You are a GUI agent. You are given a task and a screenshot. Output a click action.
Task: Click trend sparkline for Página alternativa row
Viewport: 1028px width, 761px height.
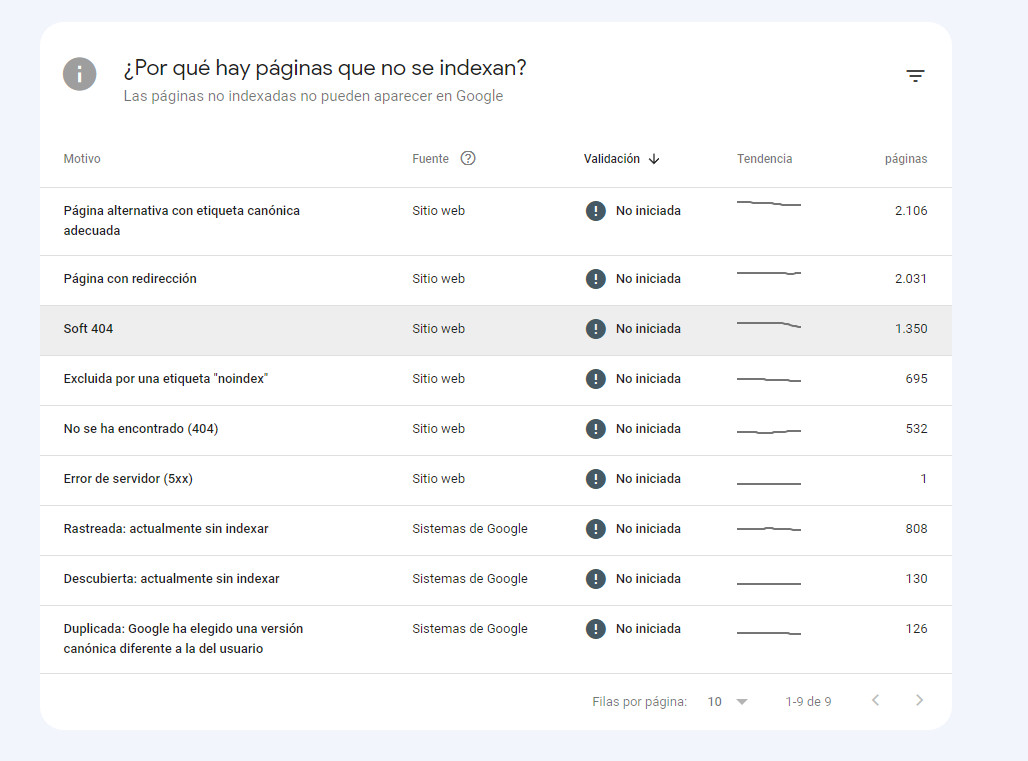click(x=768, y=204)
